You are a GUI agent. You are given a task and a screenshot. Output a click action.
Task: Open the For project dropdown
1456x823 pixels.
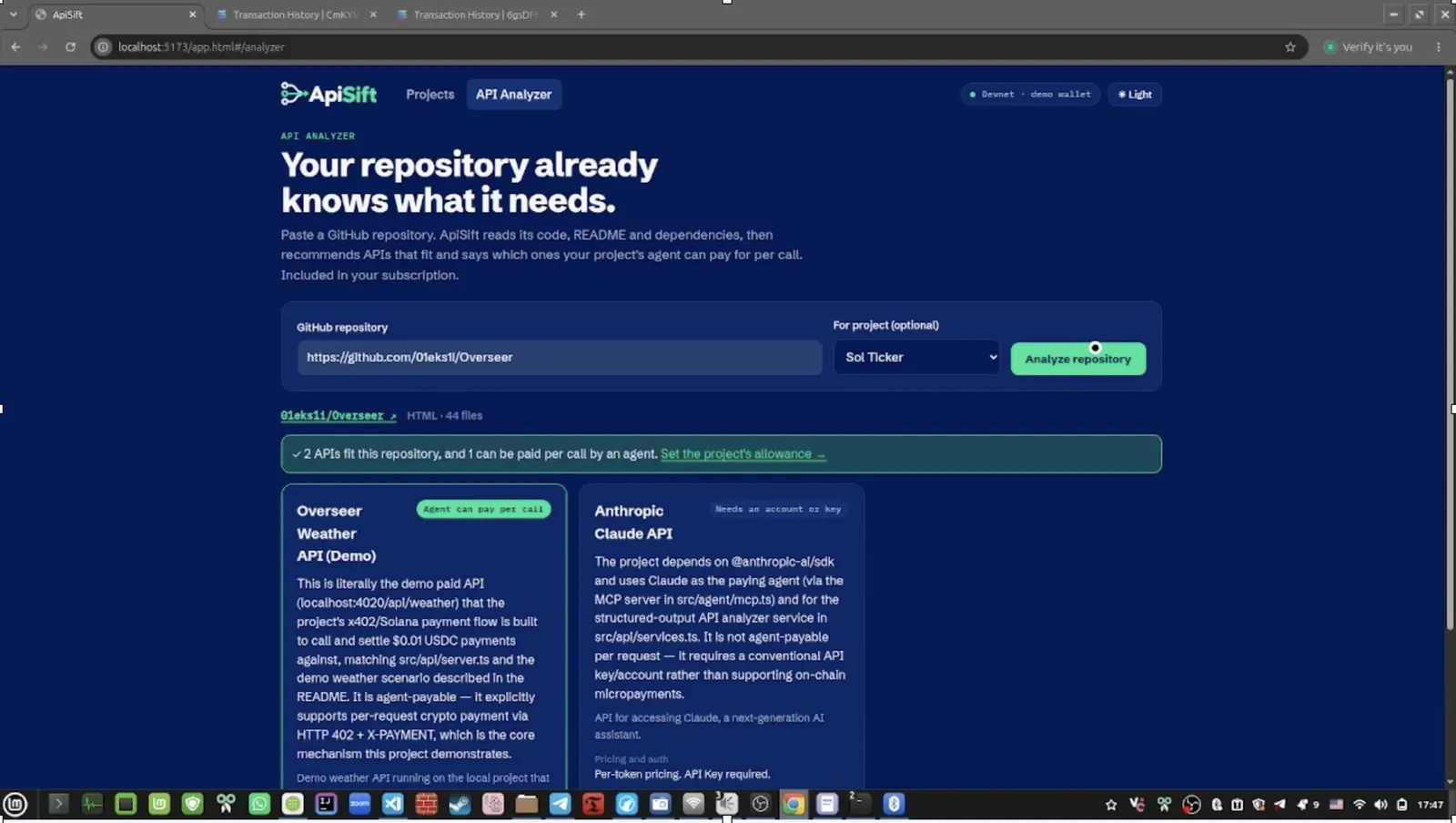916,358
